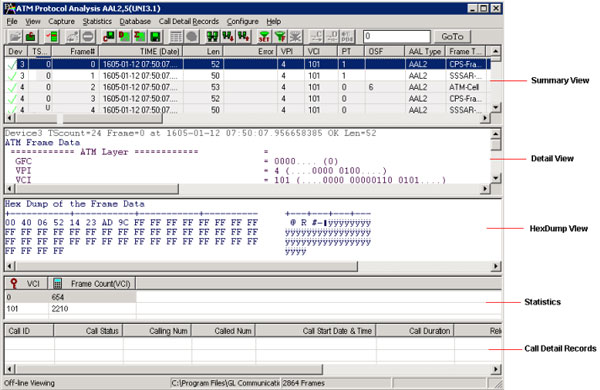Click the funnel icon labeled SET

tap(264, 37)
